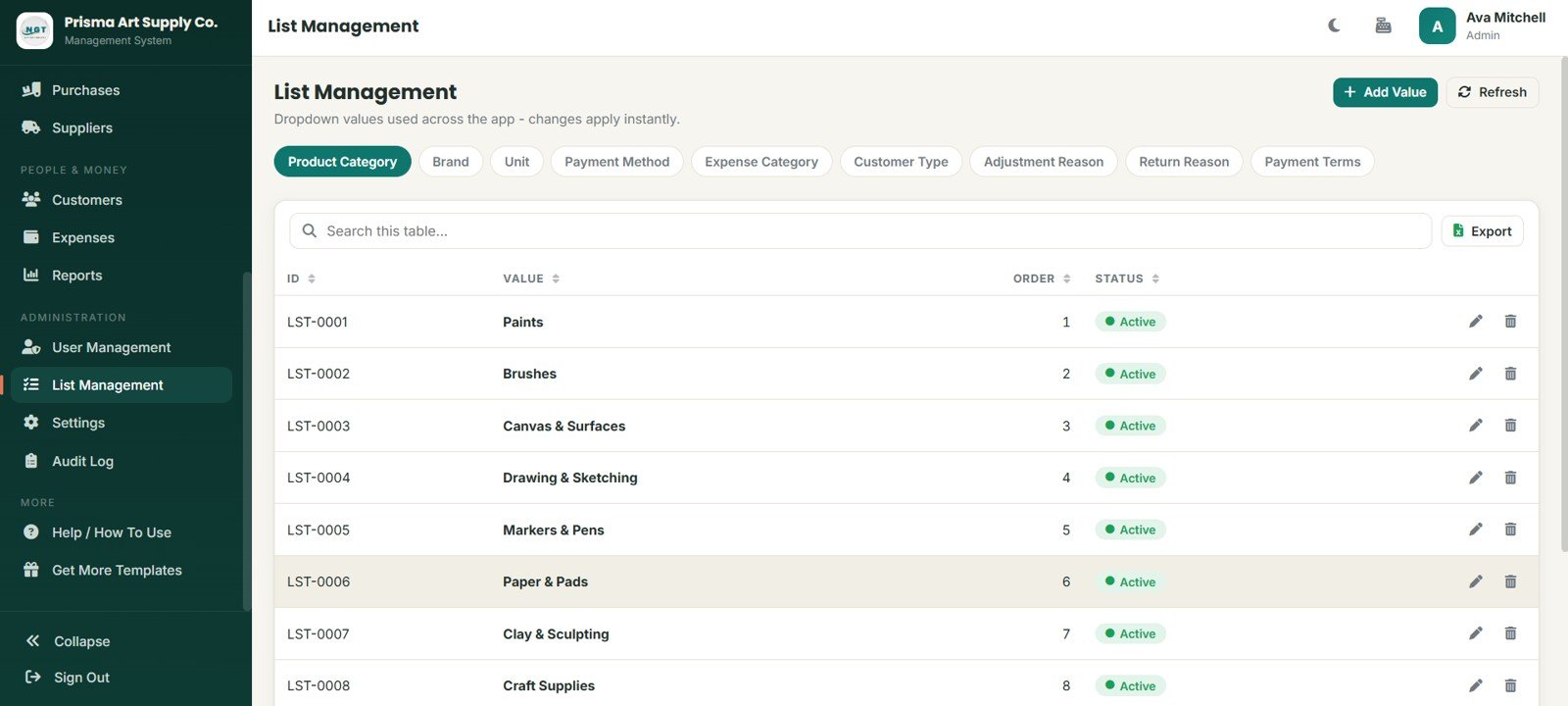The image size is (1568, 706).
Task: Open Payment Terms tab
Action: pyautogui.click(x=1312, y=162)
